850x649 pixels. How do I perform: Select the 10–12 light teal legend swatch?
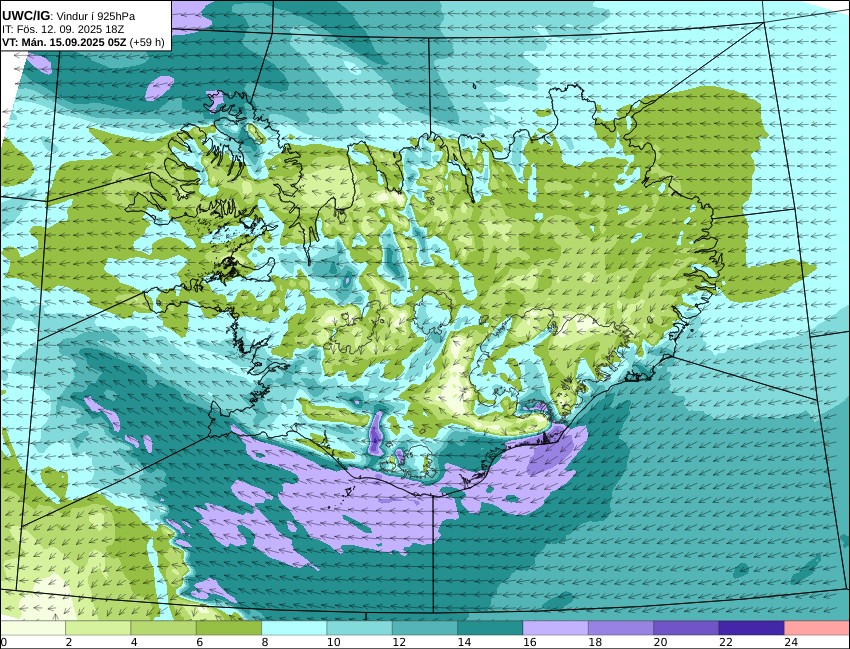[x=359, y=628]
